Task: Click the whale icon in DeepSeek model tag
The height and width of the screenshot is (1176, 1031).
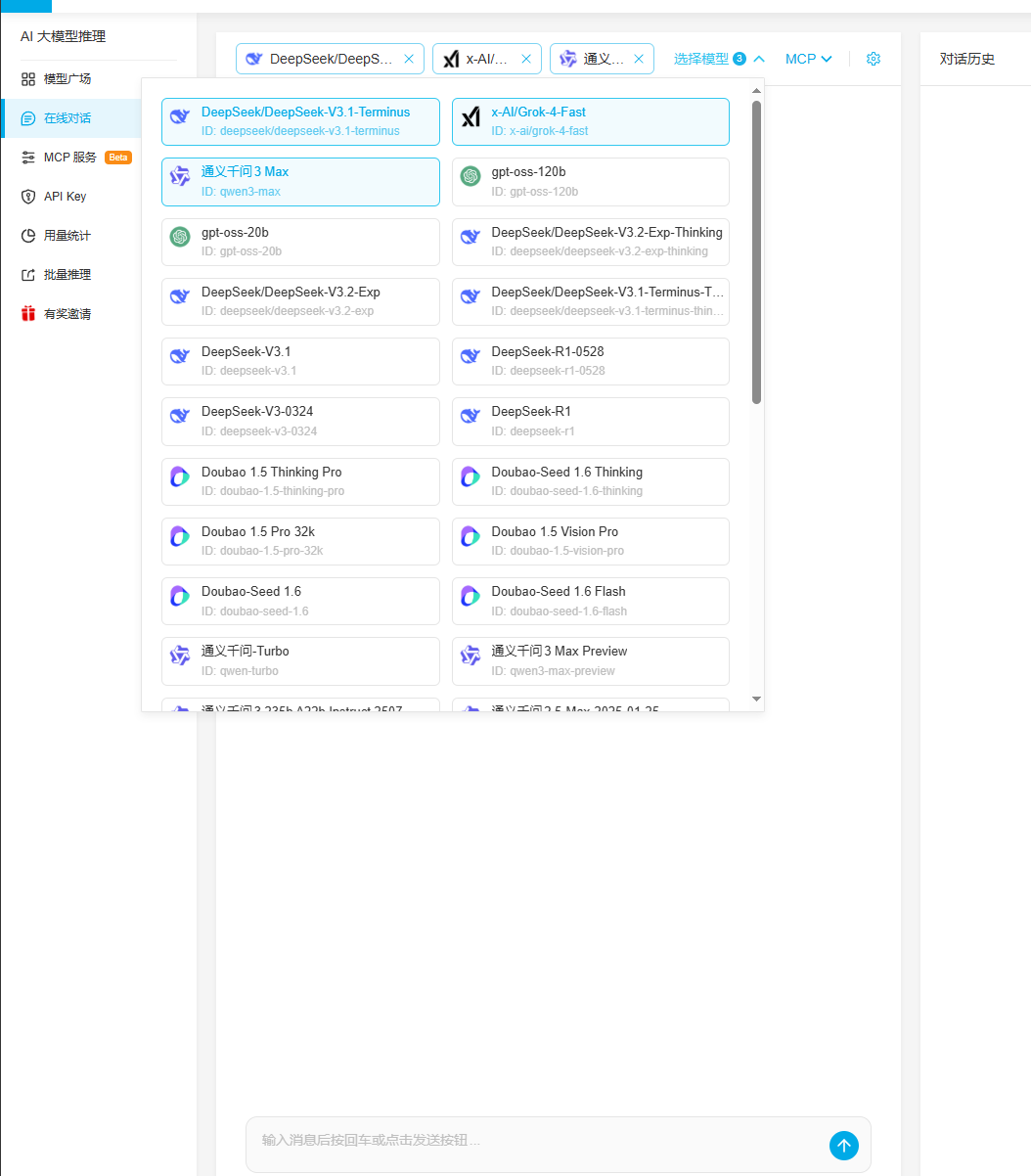Action: pyautogui.click(x=254, y=59)
